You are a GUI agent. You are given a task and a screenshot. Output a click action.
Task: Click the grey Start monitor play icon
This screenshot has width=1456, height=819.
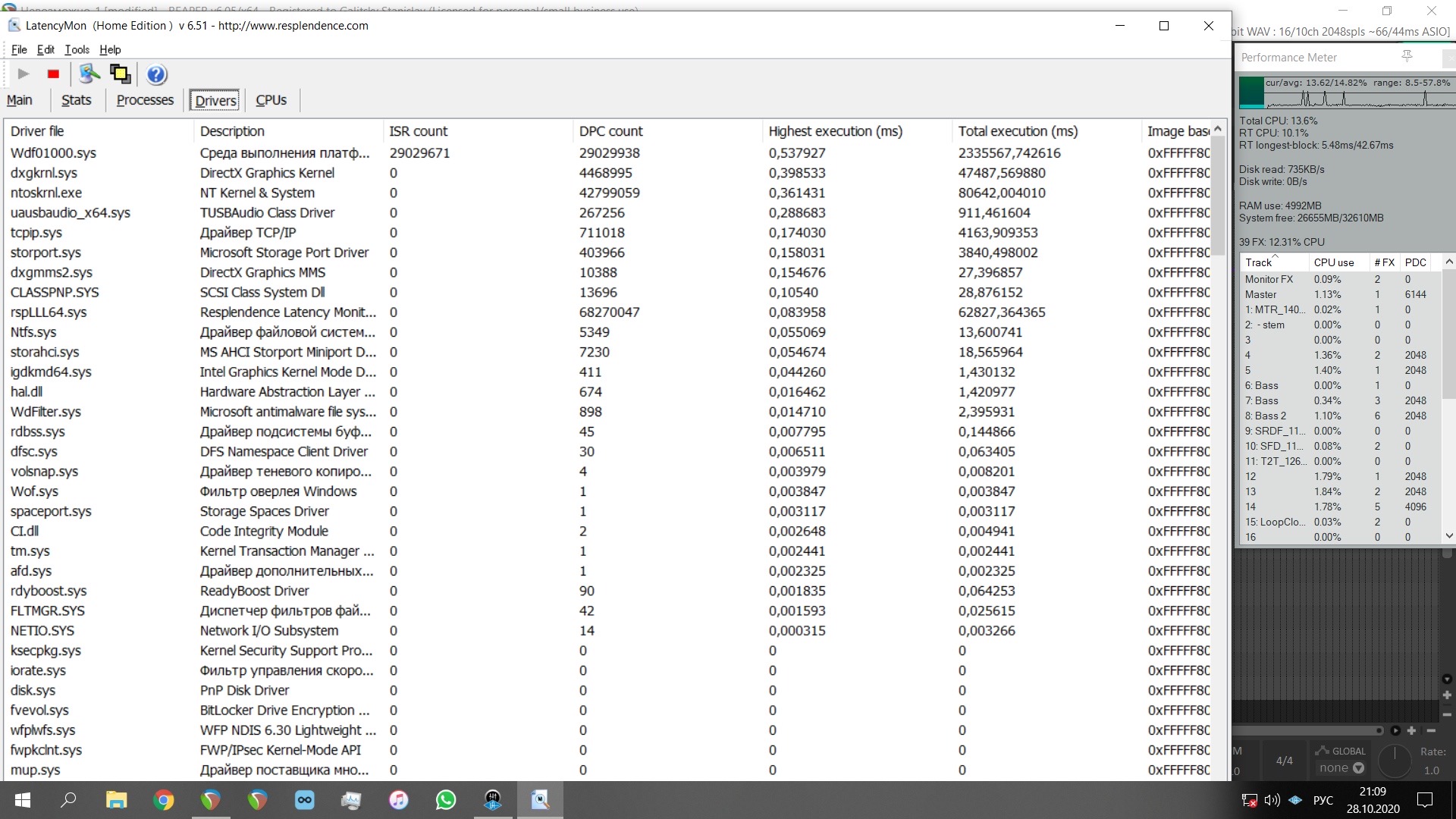[x=23, y=74]
